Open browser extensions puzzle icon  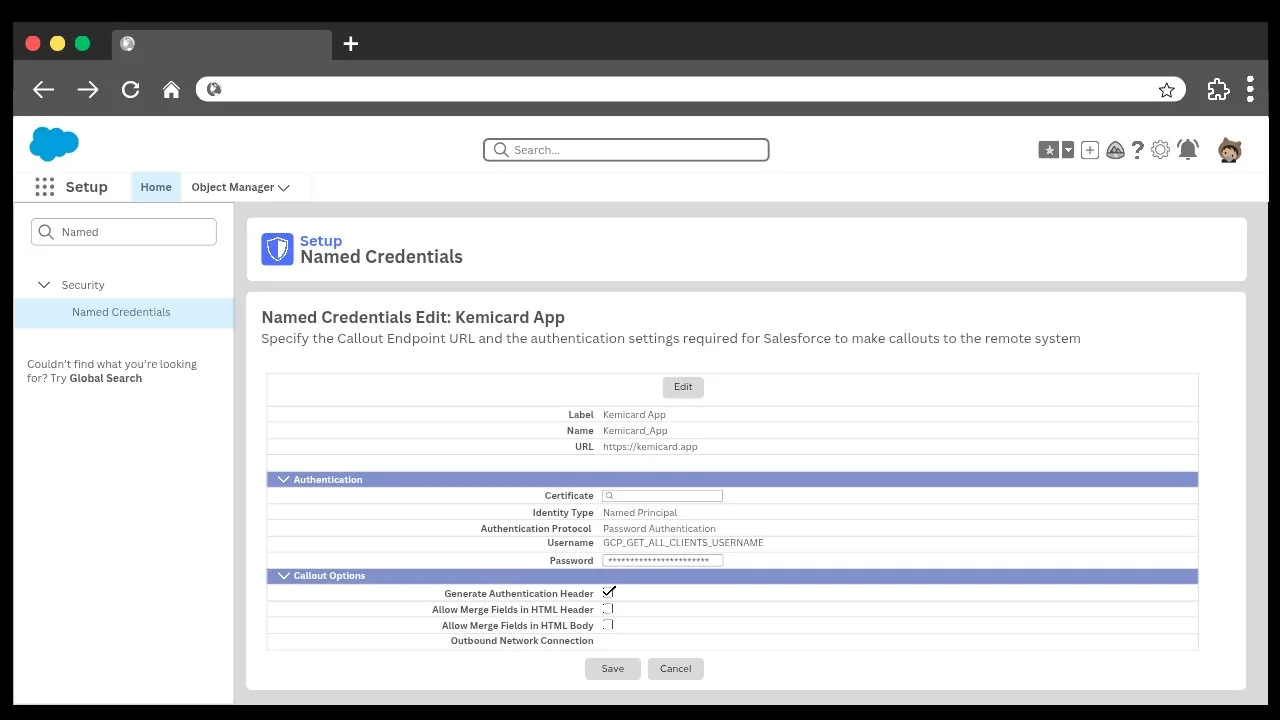click(x=1218, y=89)
